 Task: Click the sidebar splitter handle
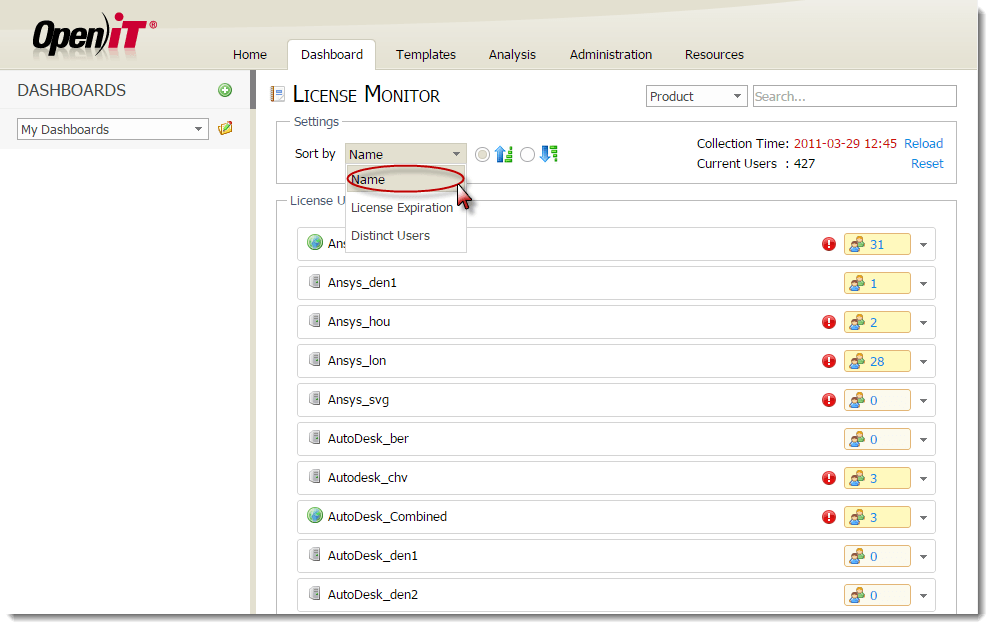[x=253, y=89]
